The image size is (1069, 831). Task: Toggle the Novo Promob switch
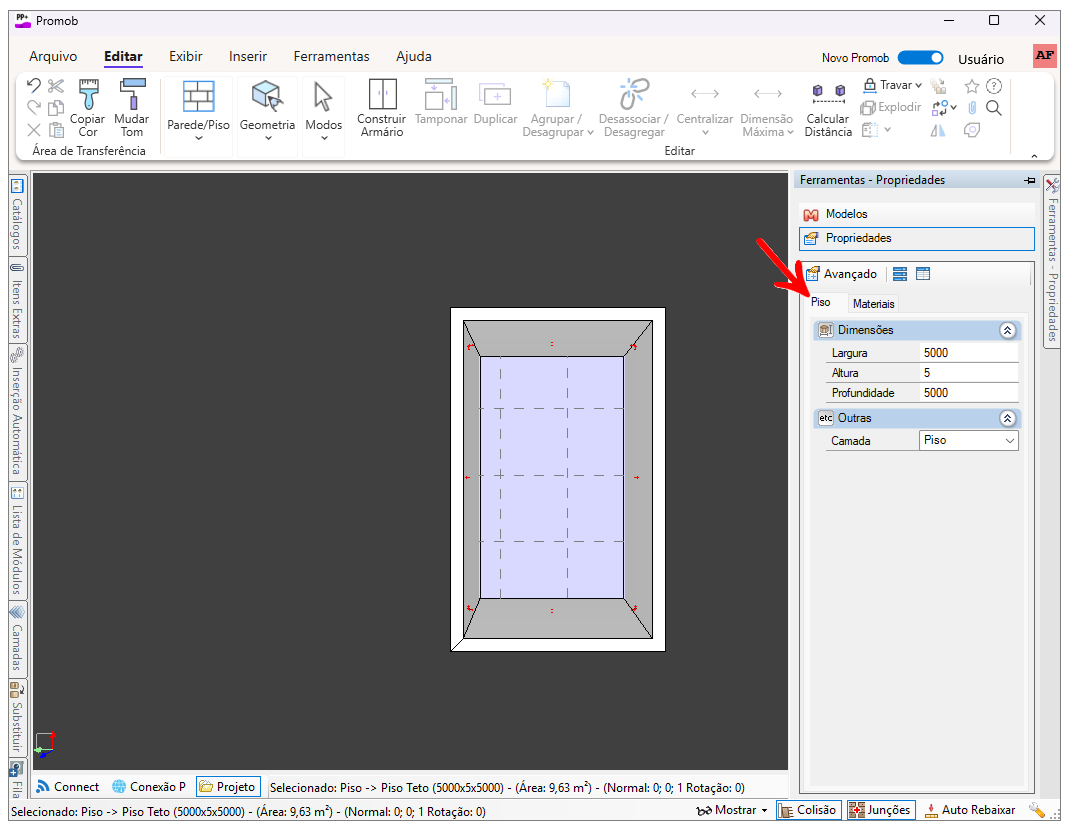920,58
